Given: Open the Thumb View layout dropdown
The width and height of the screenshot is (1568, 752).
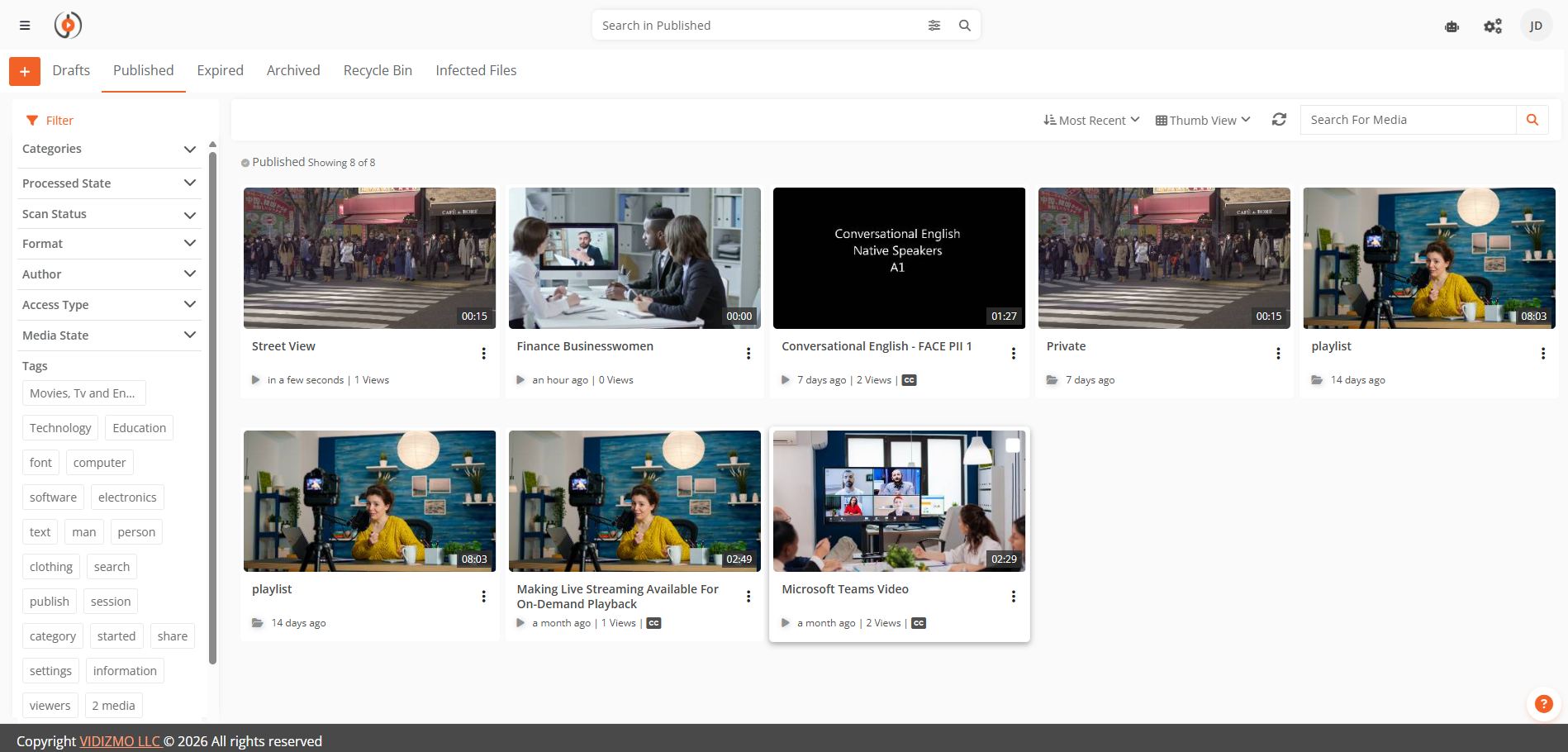Looking at the screenshot, I should pos(1203,121).
